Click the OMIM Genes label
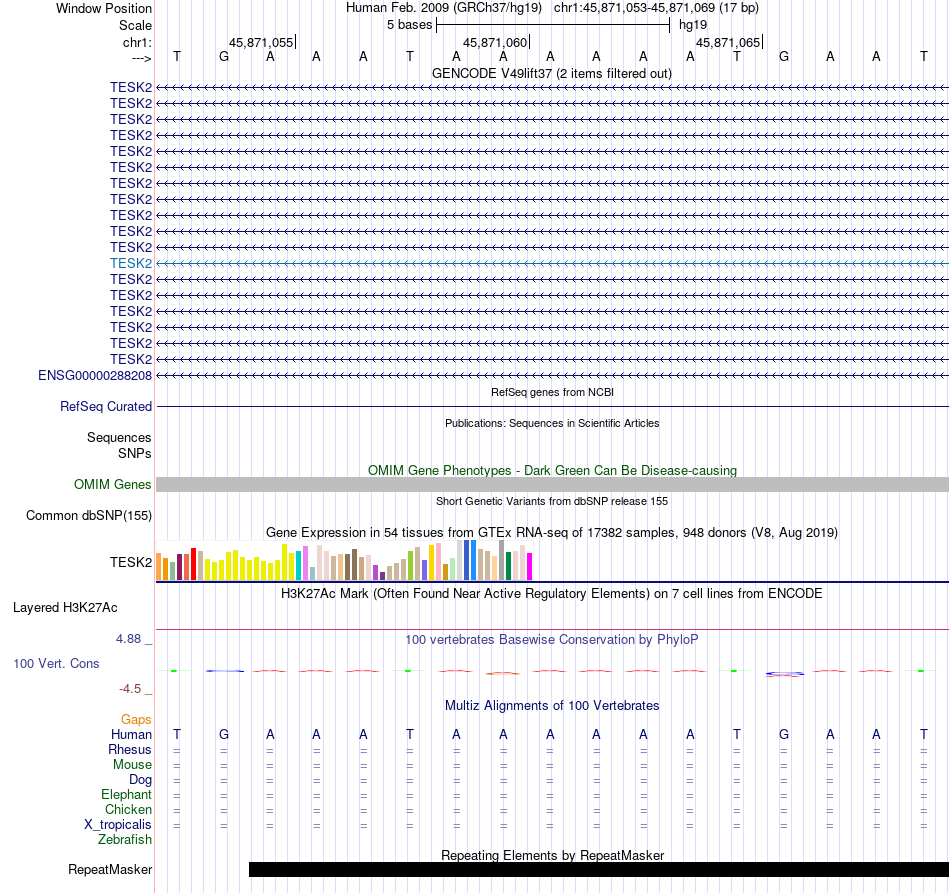Screen dimensions: 950x893 coord(113,485)
